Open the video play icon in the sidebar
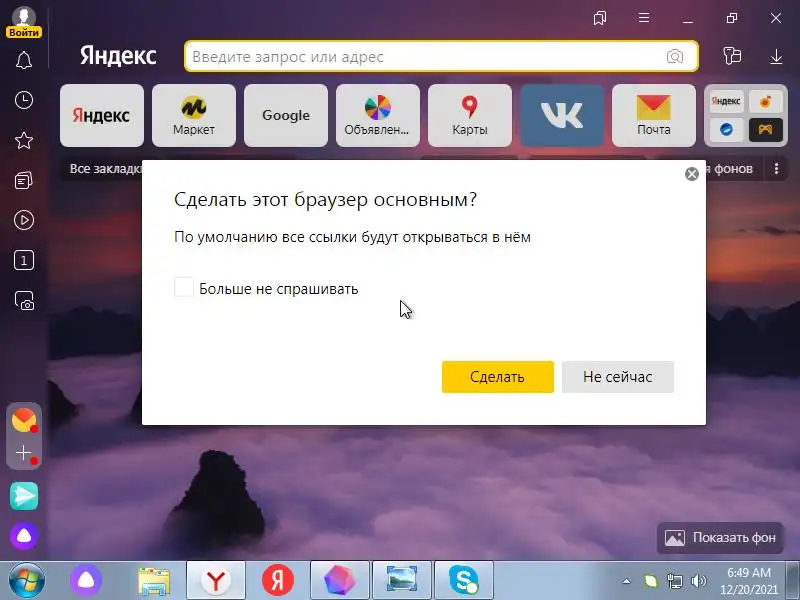 point(23,220)
